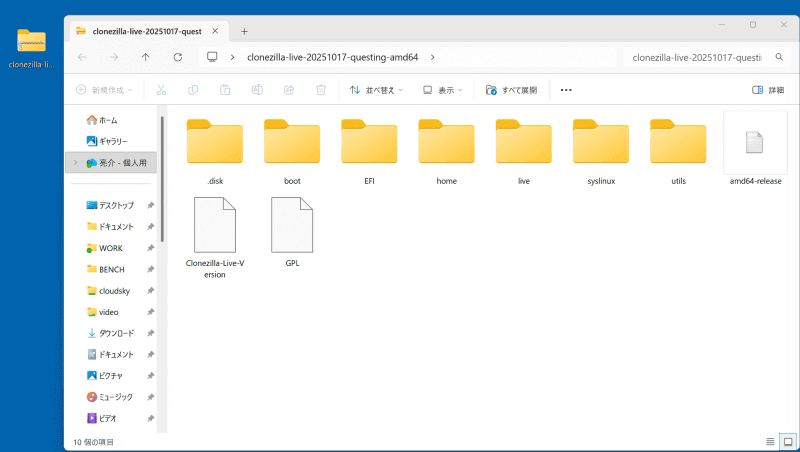
Task: Unpin WORK folder pin icon
Action: [x=151, y=248]
